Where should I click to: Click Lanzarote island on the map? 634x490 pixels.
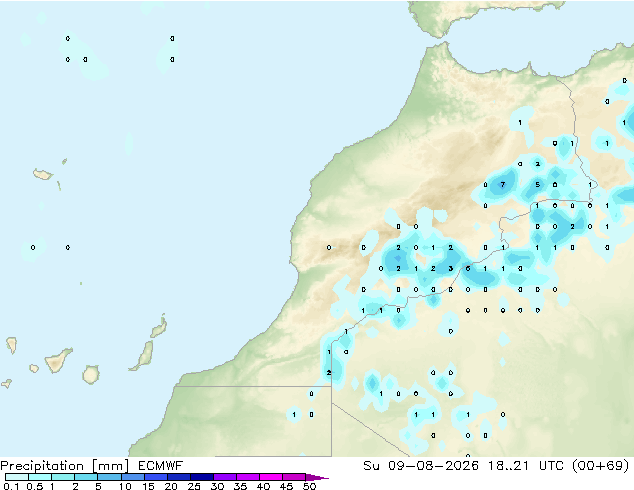coord(159,327)
